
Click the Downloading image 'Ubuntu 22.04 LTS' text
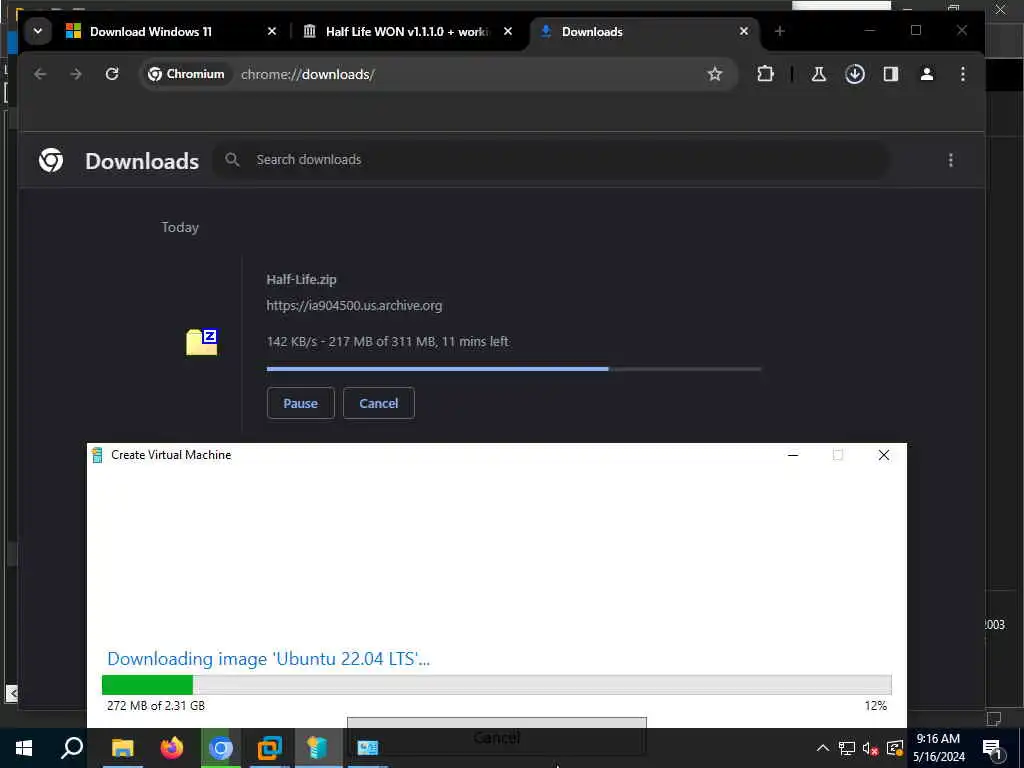[x=268, y=658]
